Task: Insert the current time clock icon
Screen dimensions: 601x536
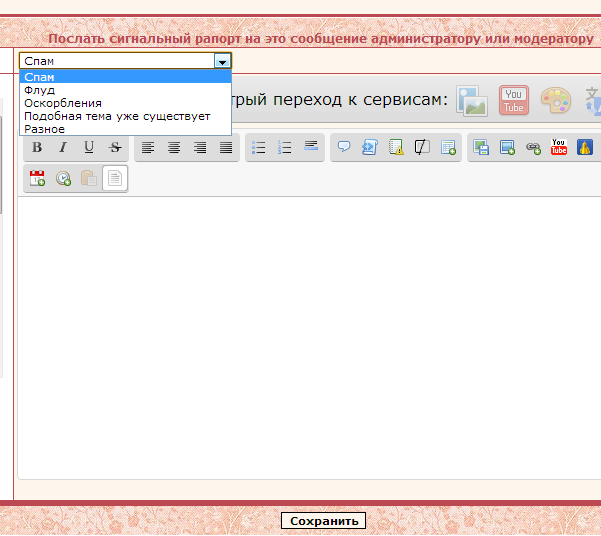Action: pos(63,178)
